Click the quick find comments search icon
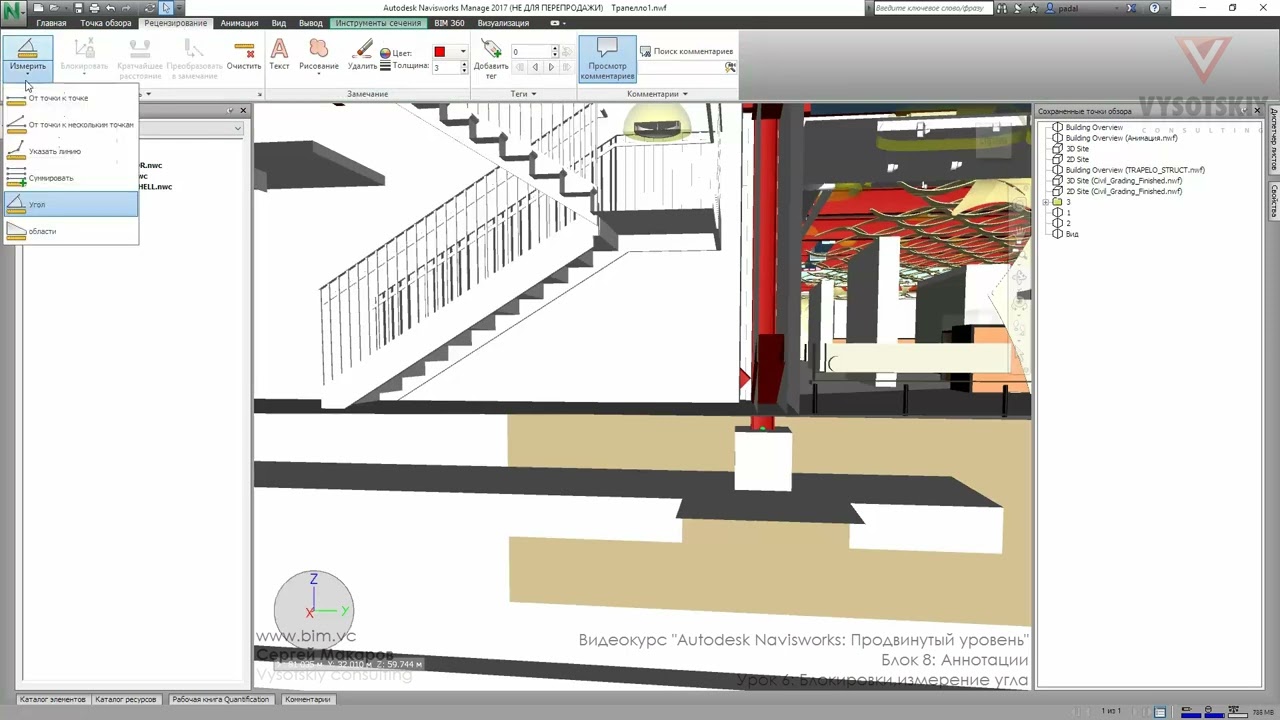The image size is (1280, 720). 731,67
